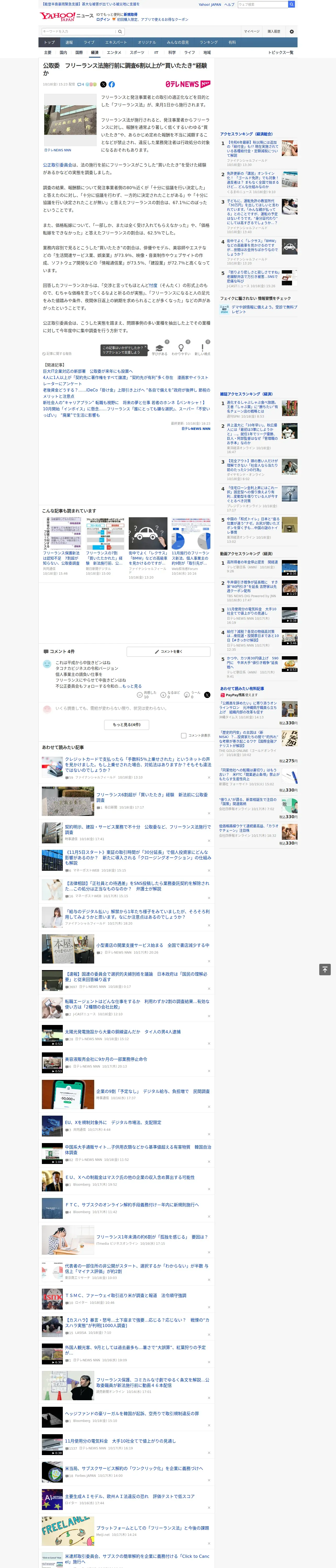
Task: Open the 速報 tab
Action: 69,43
